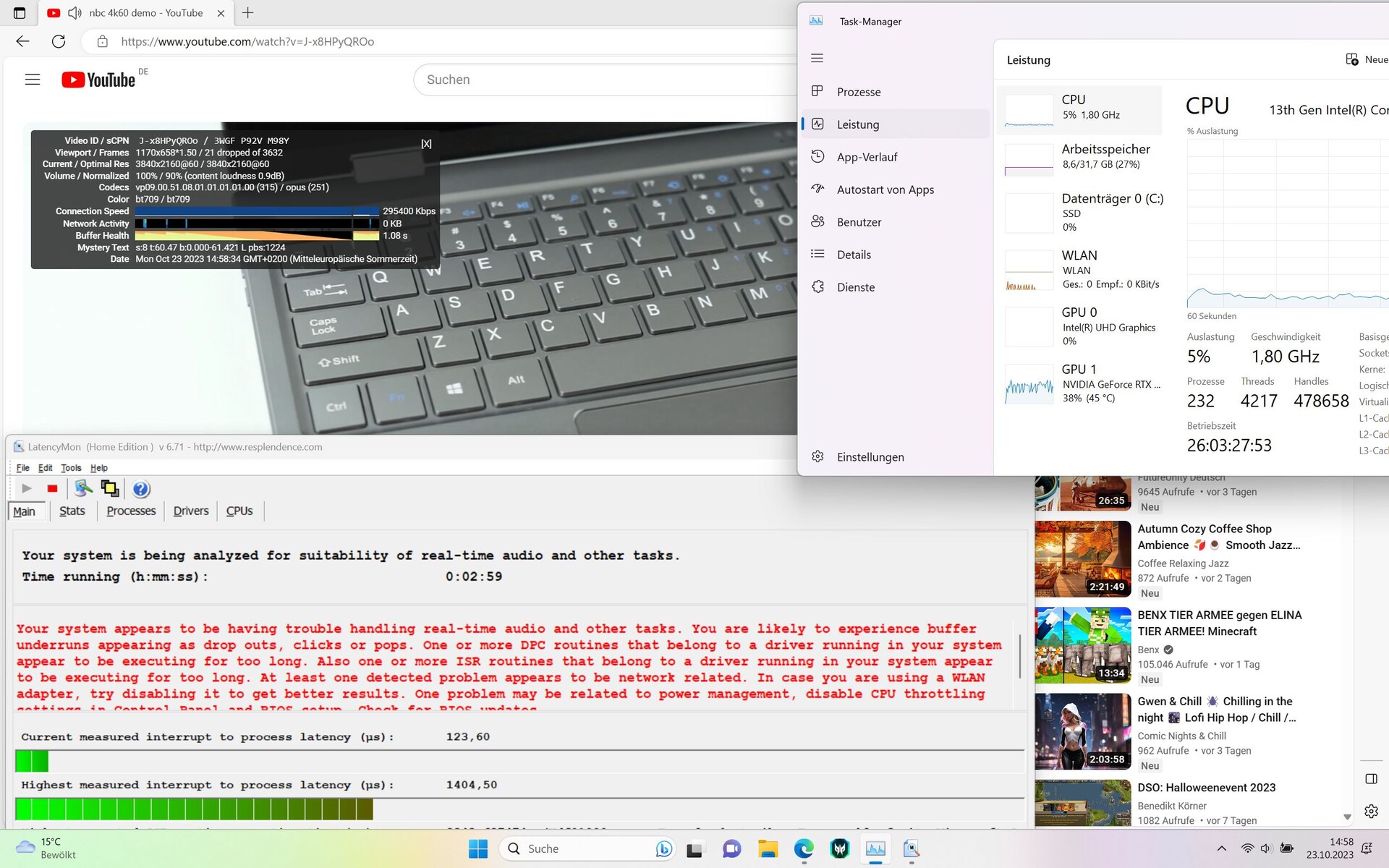Open Autumn Cozy Coffee Shop video thumbnail
This screenshot has width=1389, height=868.
(1082, 558)
